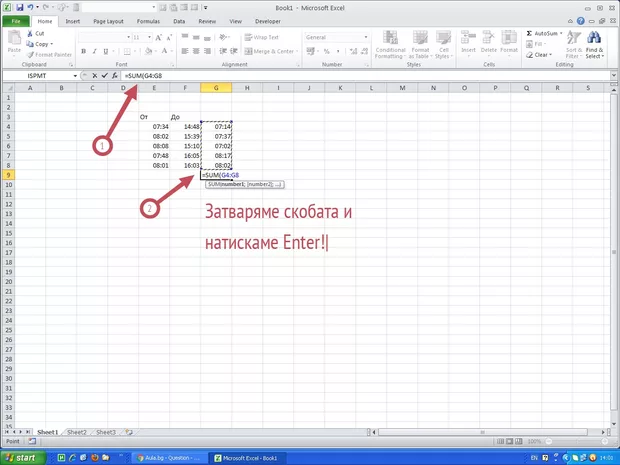Image resolution: width=620 pixels, height=465 pixels.
Task: Switch to the Insert ribbon tab
Action: tap(72, 21)
